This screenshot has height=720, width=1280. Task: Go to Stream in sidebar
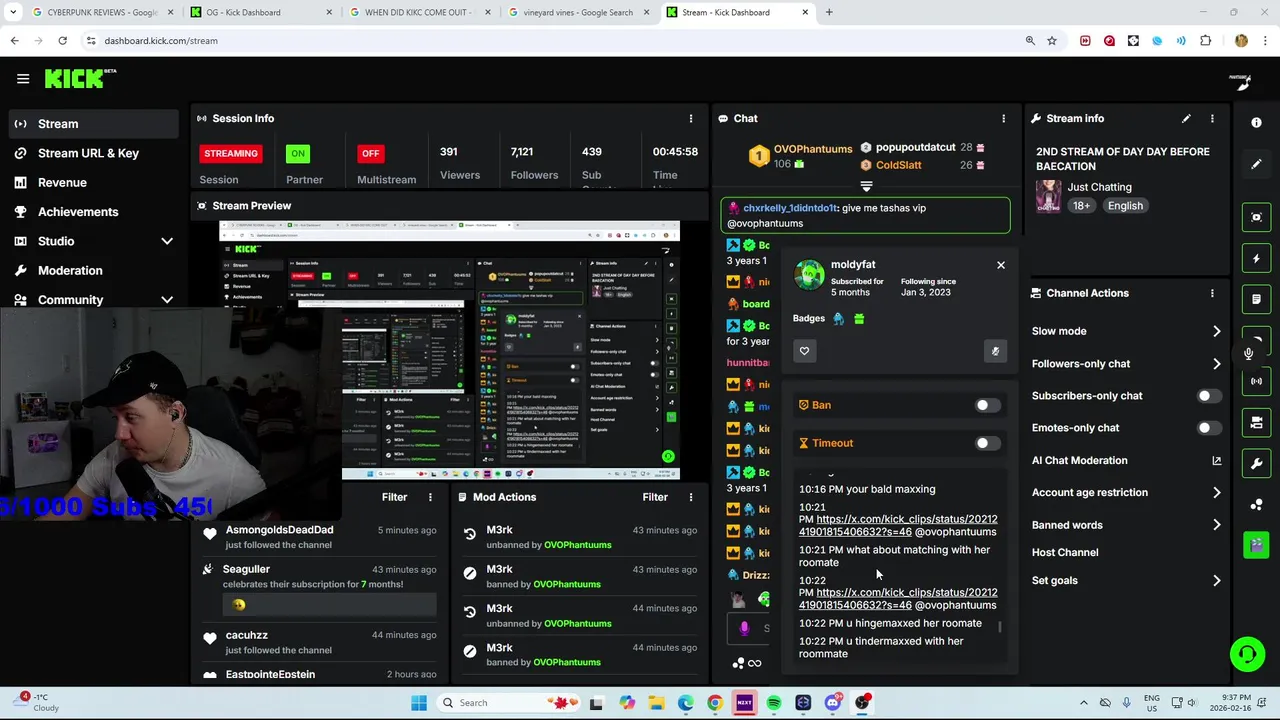(x=92, y=124)
